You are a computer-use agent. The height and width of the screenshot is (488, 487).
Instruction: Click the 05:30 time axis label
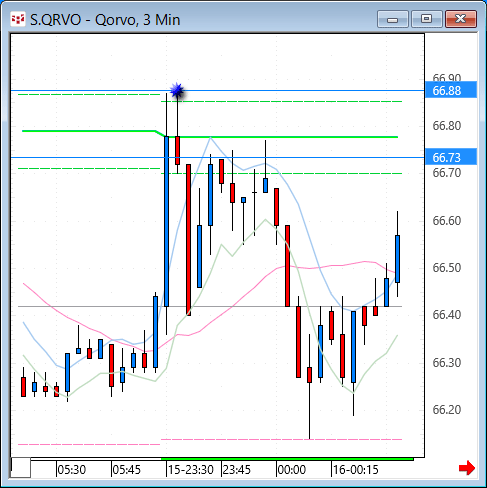point(72,470)
